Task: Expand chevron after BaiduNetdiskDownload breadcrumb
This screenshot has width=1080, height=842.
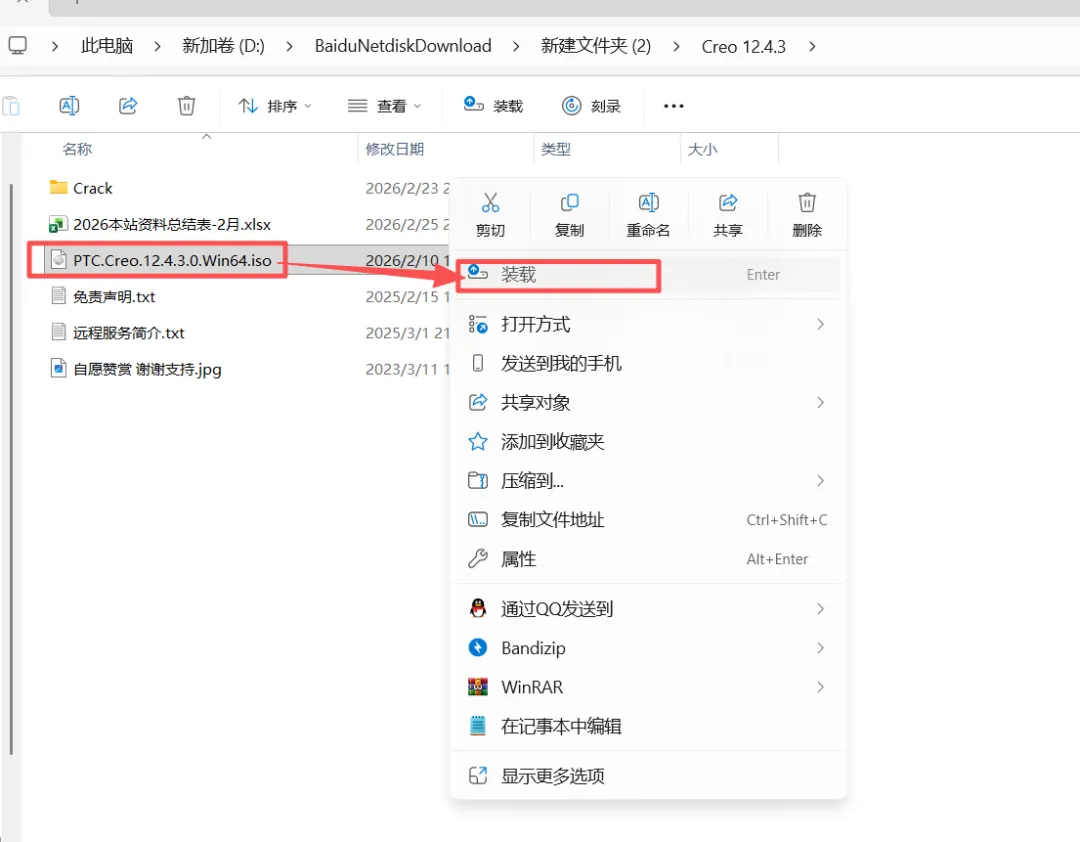Action: click(x=517, y=46)
